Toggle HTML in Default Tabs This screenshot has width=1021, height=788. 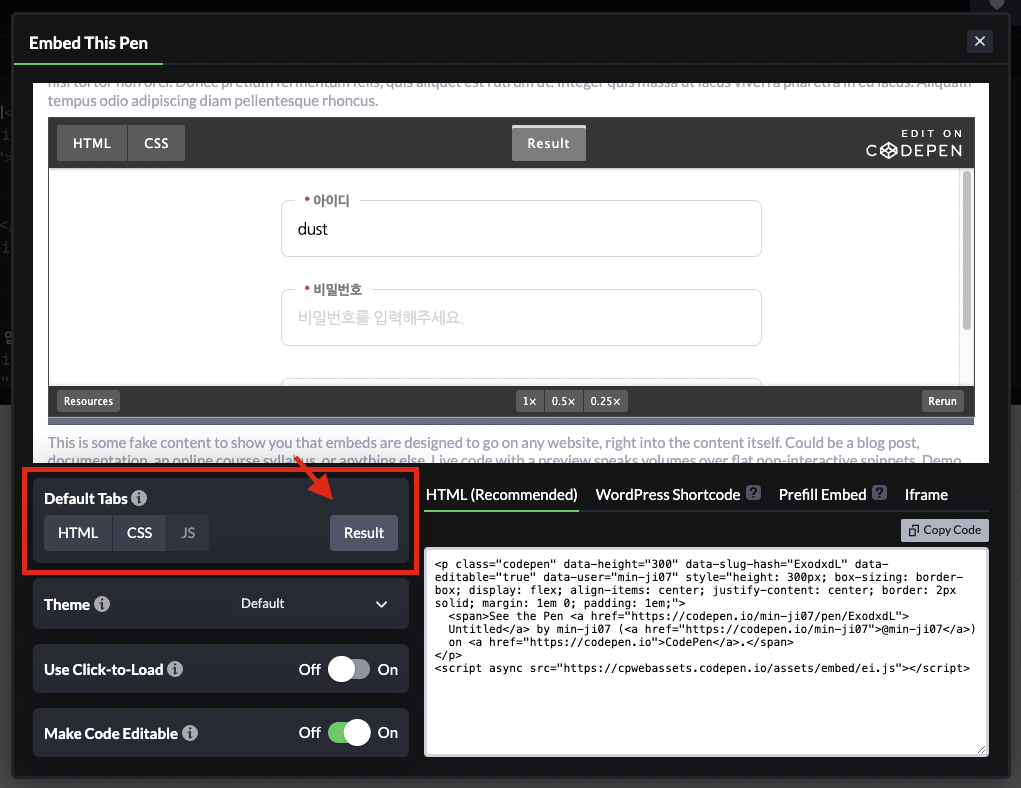pos(78,533)
